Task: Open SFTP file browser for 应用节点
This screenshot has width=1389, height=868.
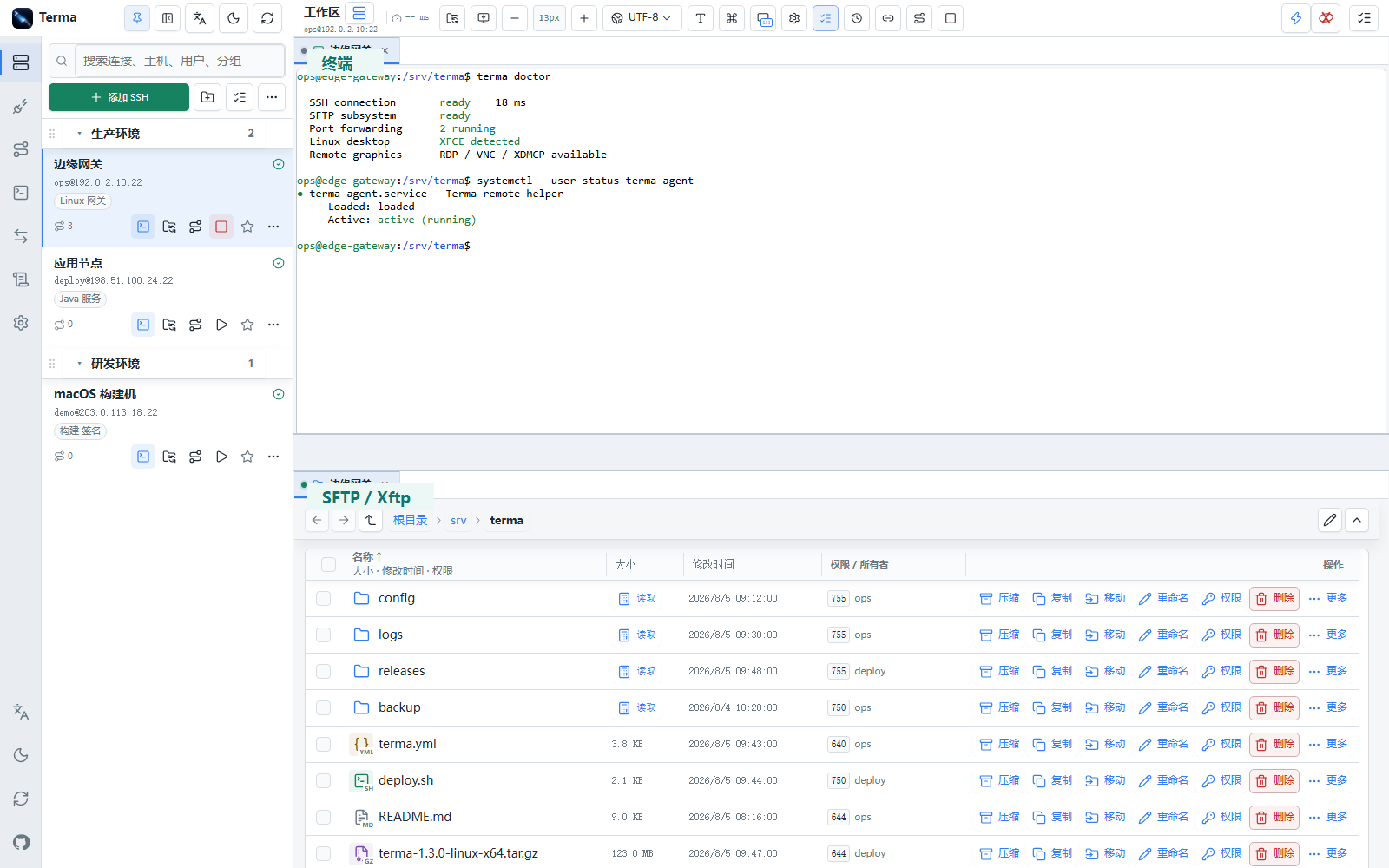Action: click(169, 325)
